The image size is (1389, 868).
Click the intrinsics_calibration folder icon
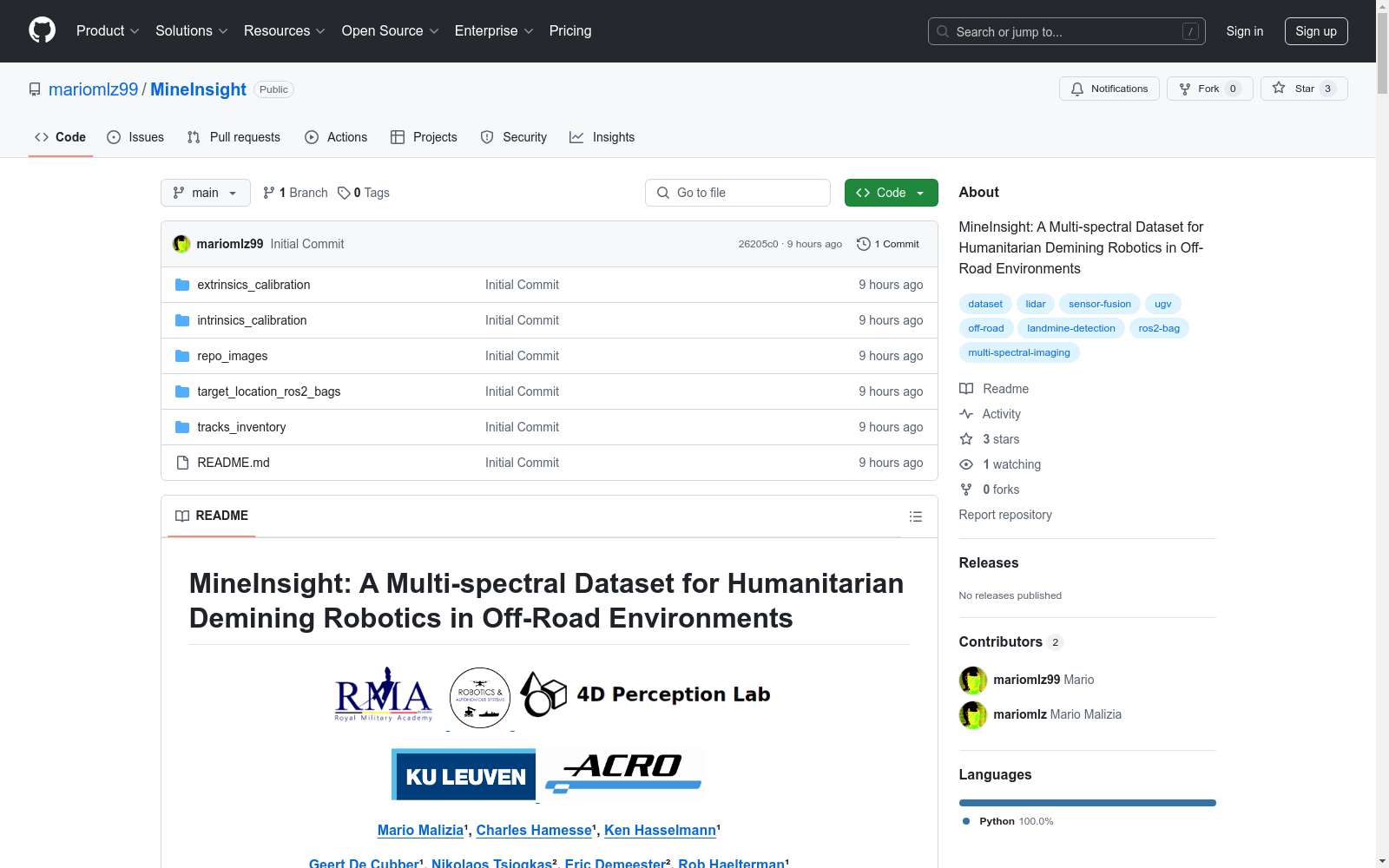(x=182, y=320)
